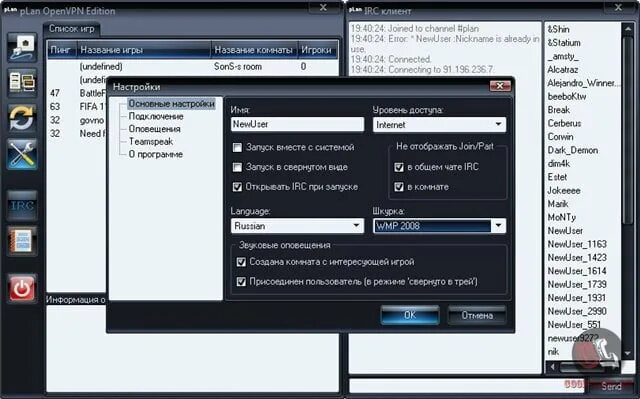This screenshot has height=399, width=640.
Task: Select 'Подключение' in settings tree
Action: click(156, 116)
